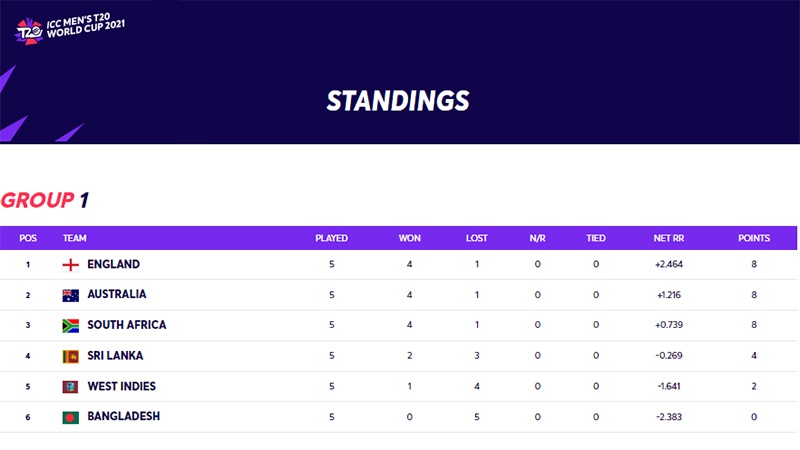Open the AUSTRALIA team row
The height and width of the screenshot is (450, 800).
click(117, 295)
